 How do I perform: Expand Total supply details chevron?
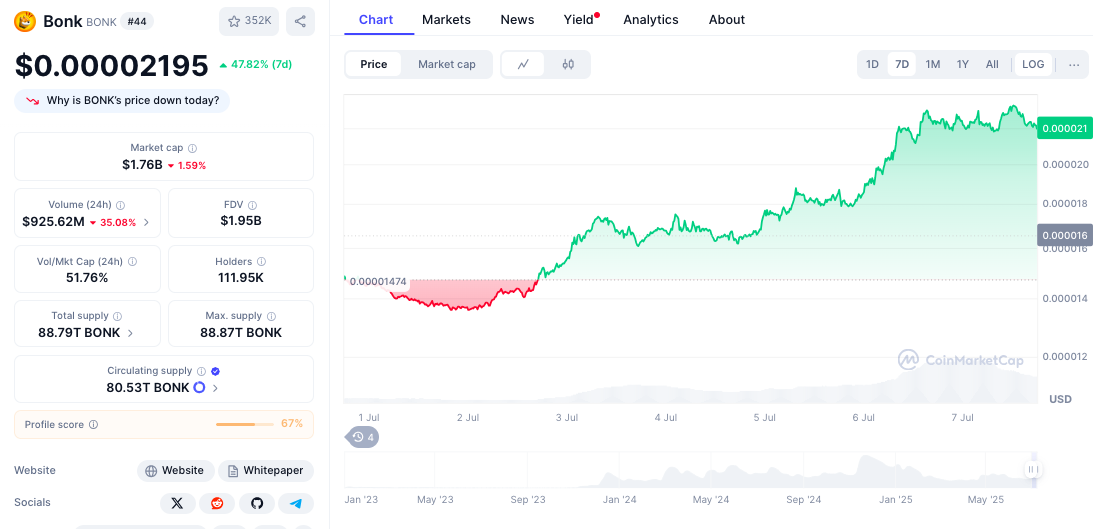(x=130, y=333)
